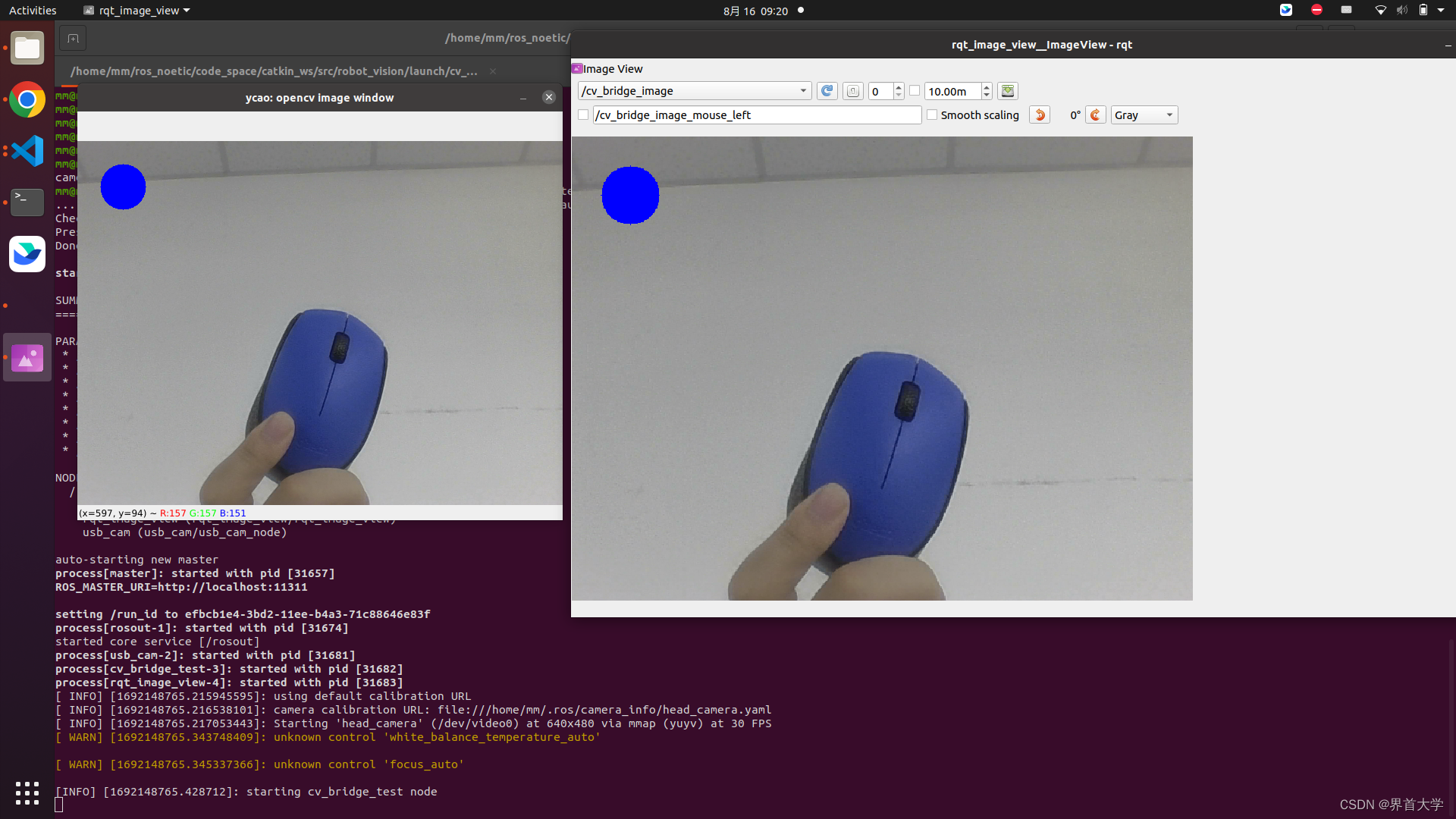Open the rqt_image_view application menu

tap(136, 11)
